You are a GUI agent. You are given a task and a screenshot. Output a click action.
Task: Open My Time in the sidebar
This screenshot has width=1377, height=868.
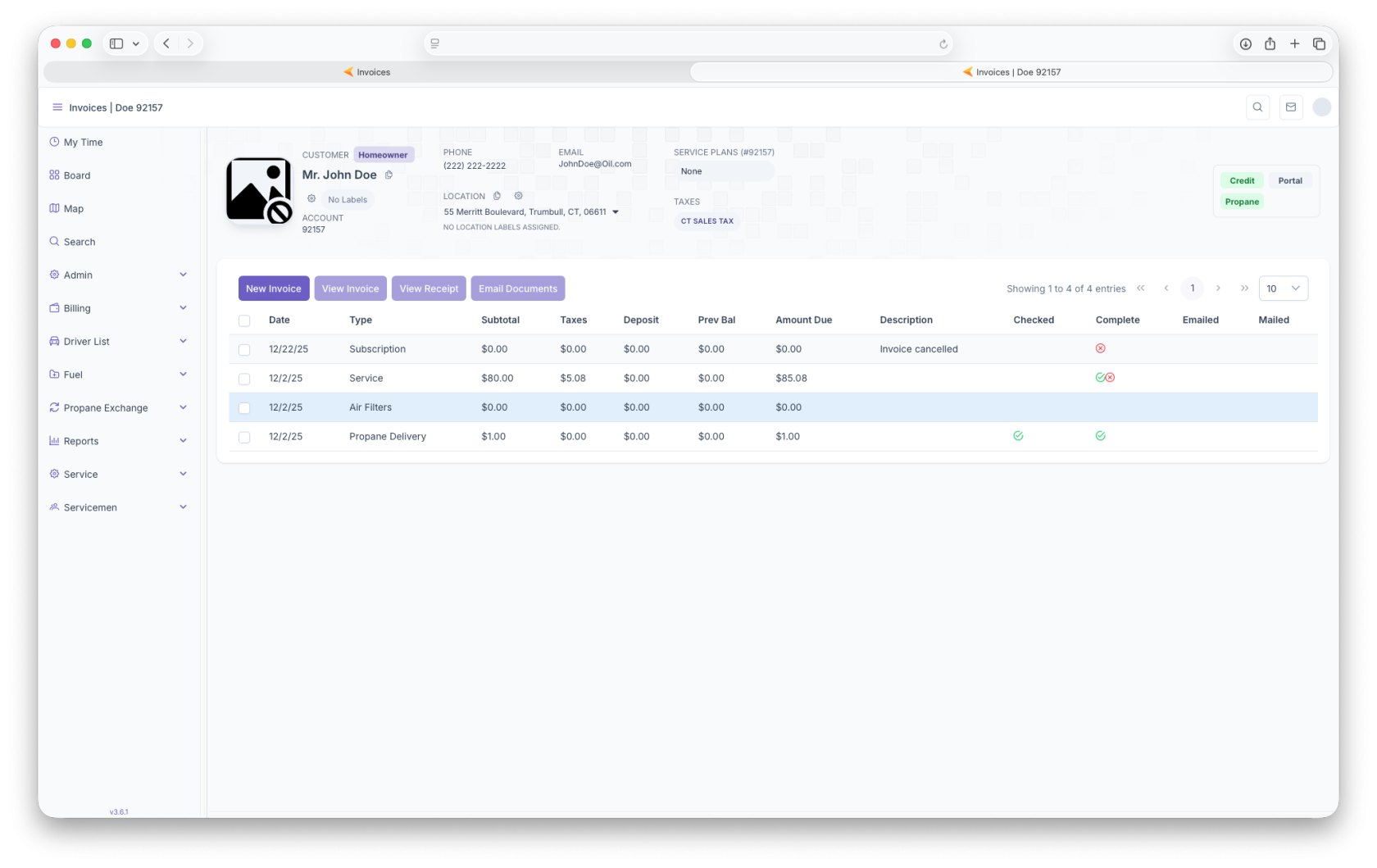pos(83,142)
